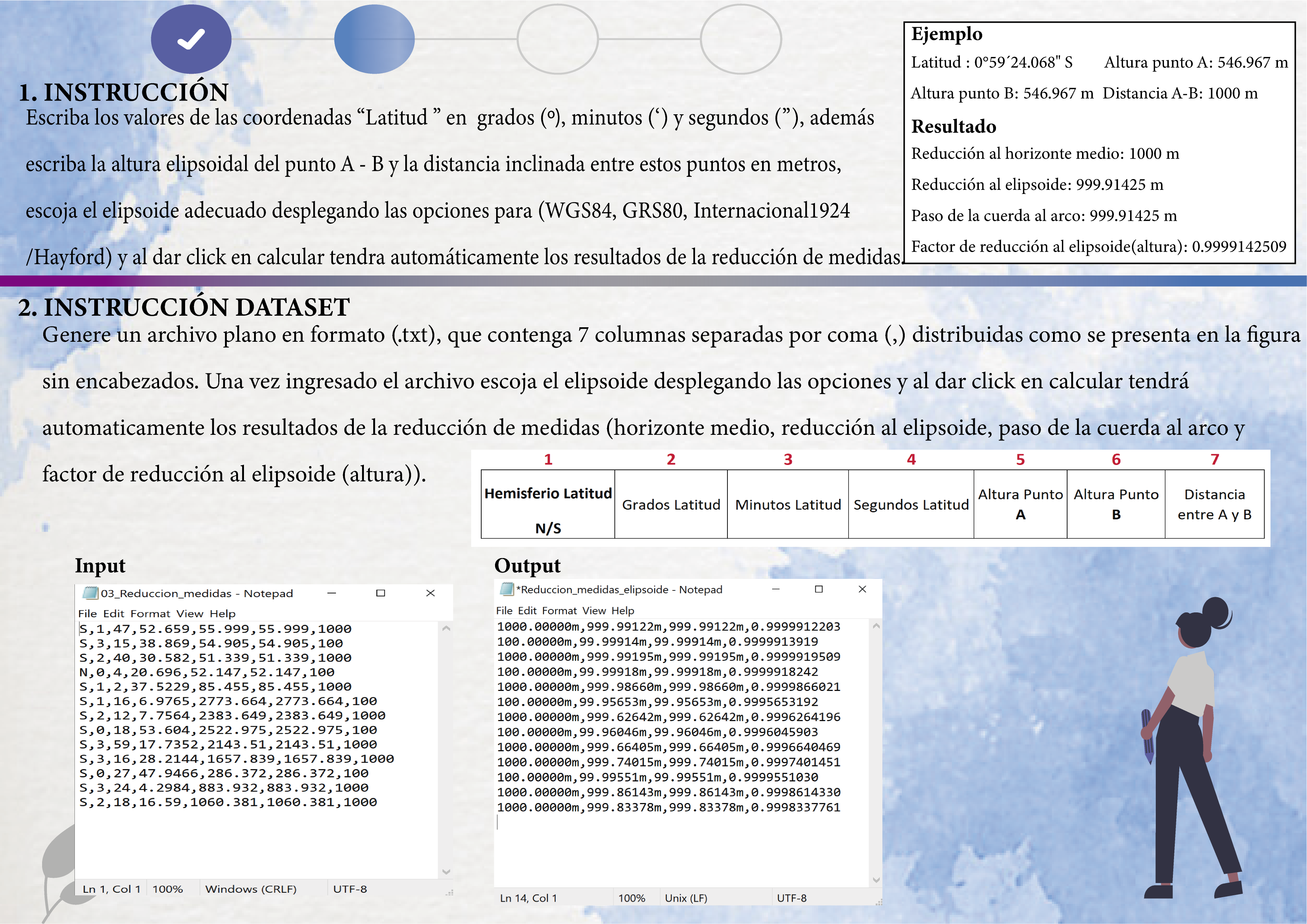1307x924 pixels.
Task: Close the Reduccion_medidas_elipsoide Notepad window
Action: [x=862, y=589]
